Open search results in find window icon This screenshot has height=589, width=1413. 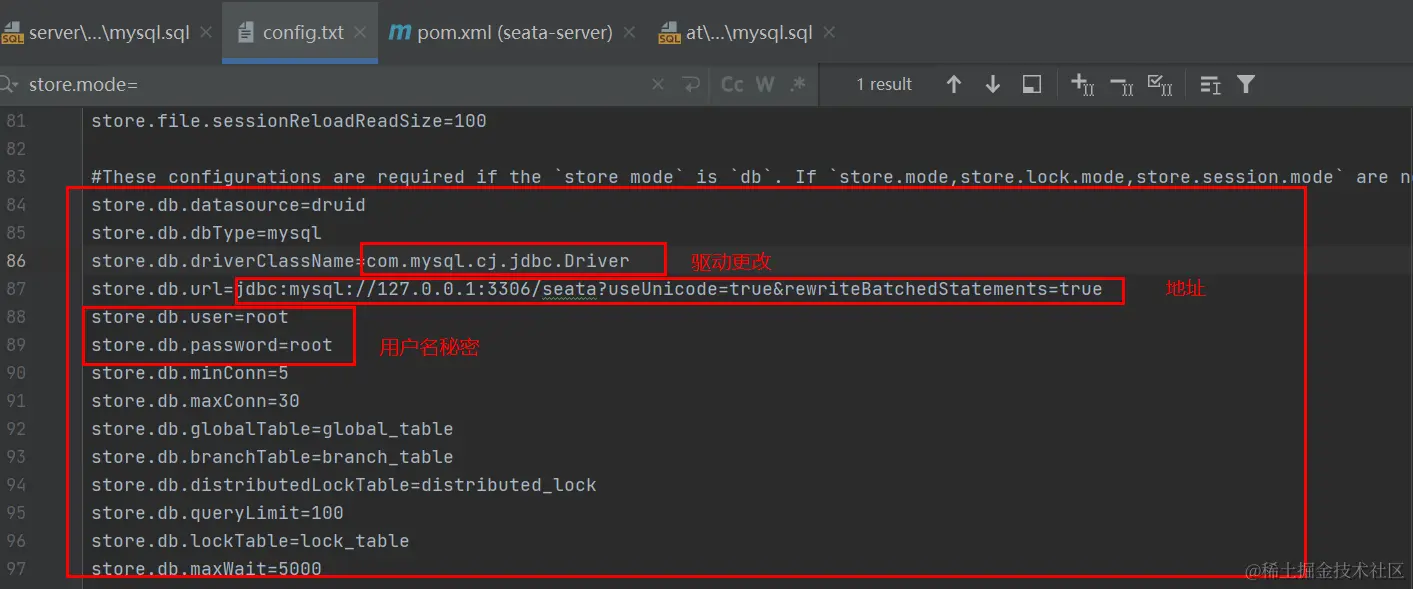tap(1032, 85)
